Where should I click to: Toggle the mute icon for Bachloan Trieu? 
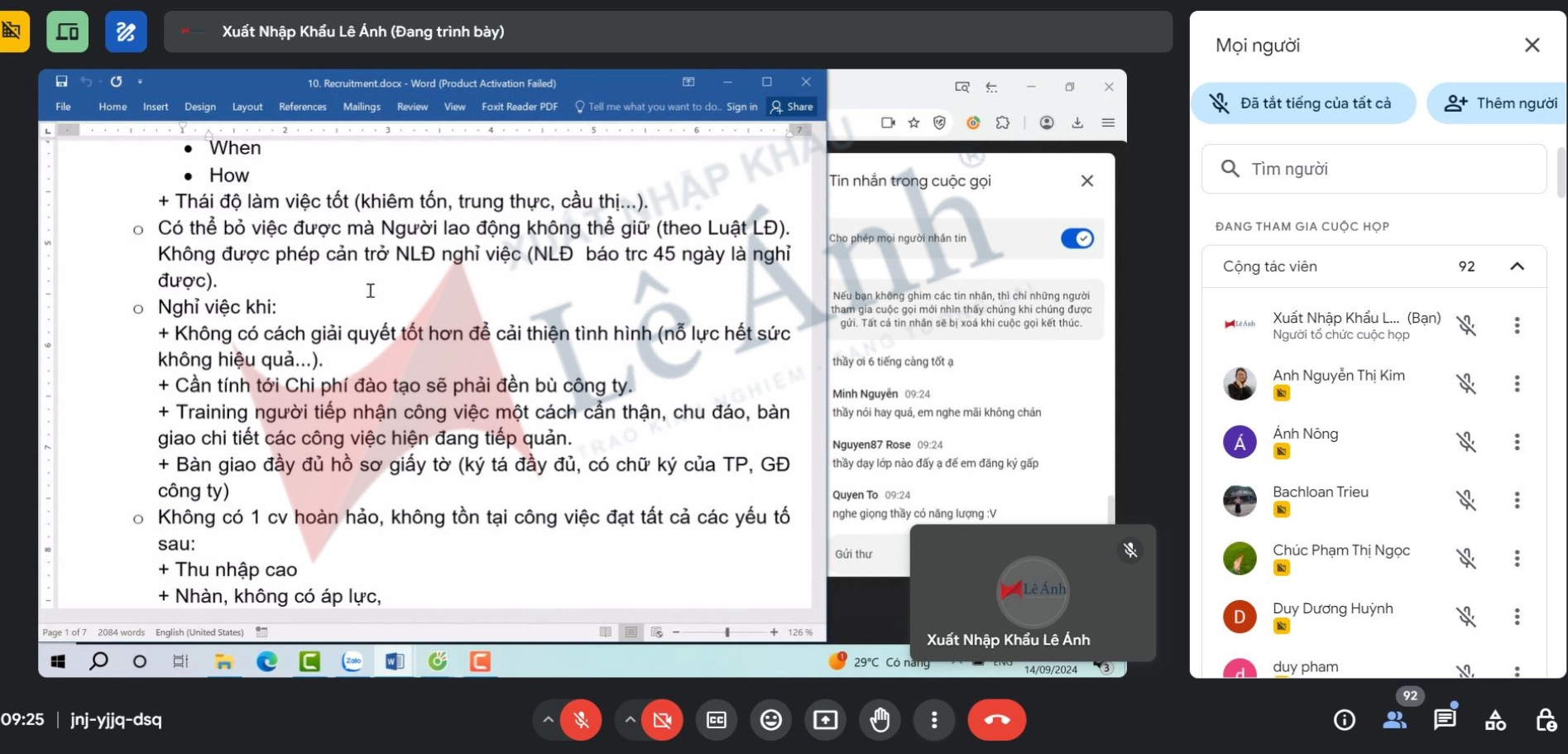(1466, 500)
